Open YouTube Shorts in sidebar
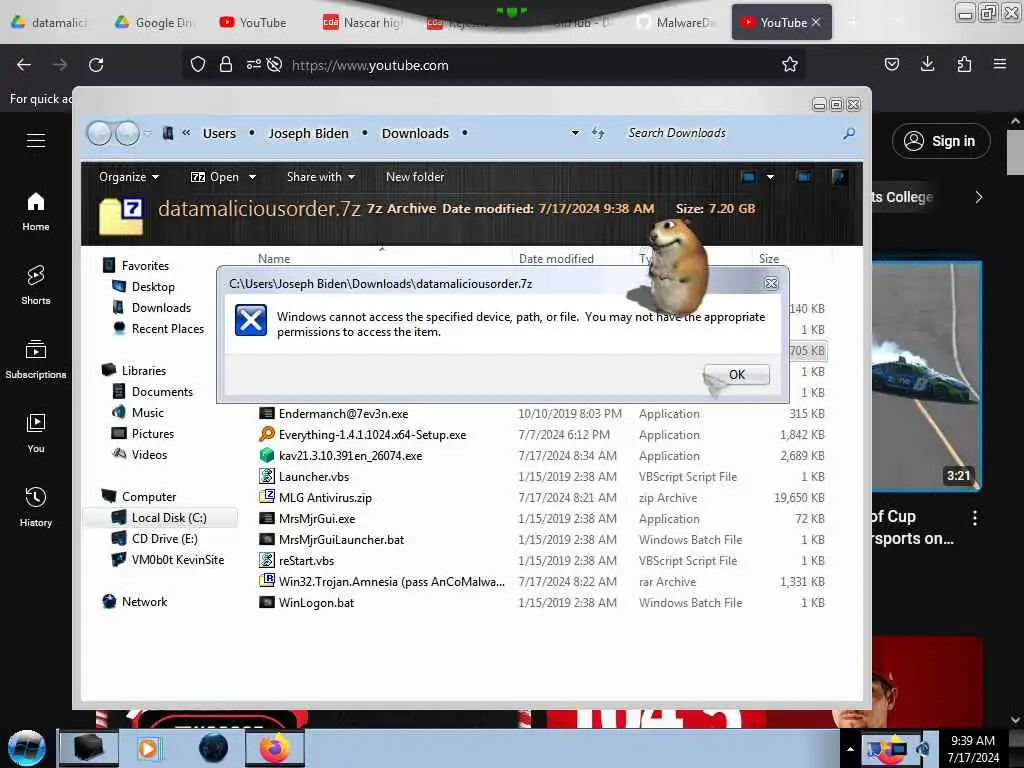This screenshot has width=1024, height=768. (x=36, y=285)
